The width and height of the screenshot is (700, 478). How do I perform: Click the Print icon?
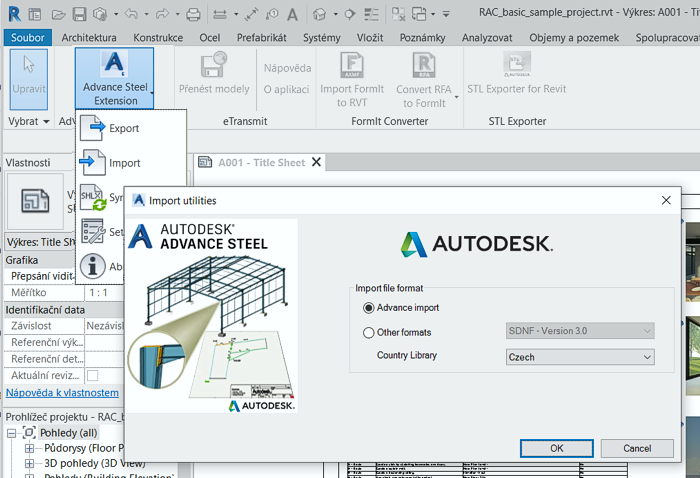(193, 15)
